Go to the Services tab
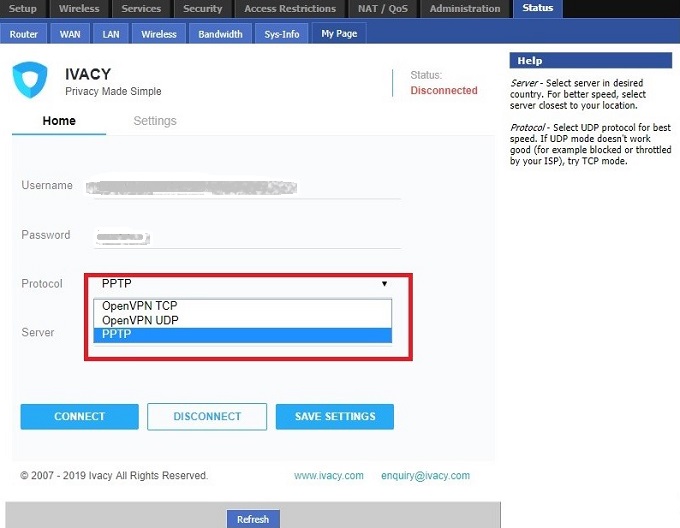This screenshot has height=528, width=680. pos(141,9)
